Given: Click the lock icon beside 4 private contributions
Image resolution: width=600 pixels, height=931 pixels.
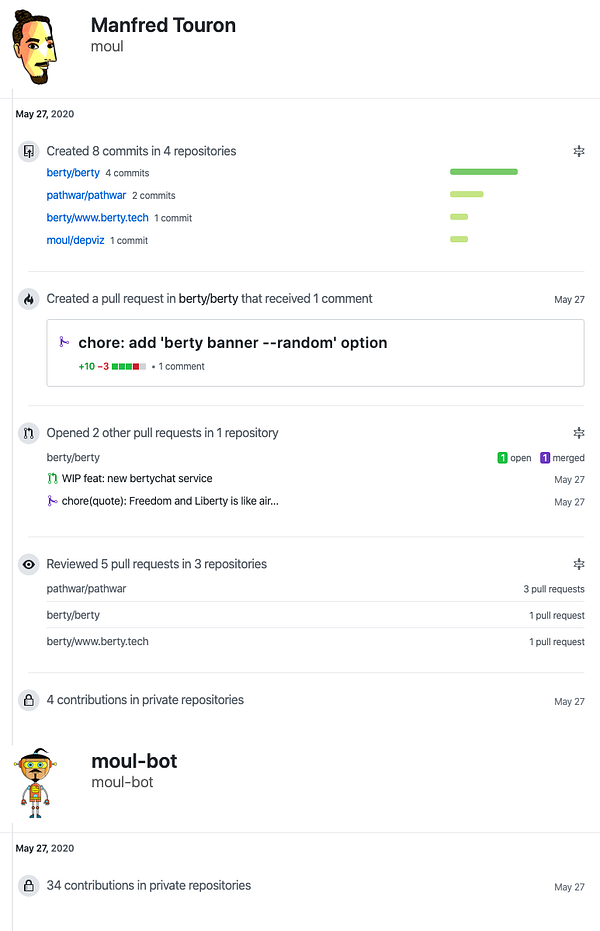Looking at the screenshot, I should point(28,700).
